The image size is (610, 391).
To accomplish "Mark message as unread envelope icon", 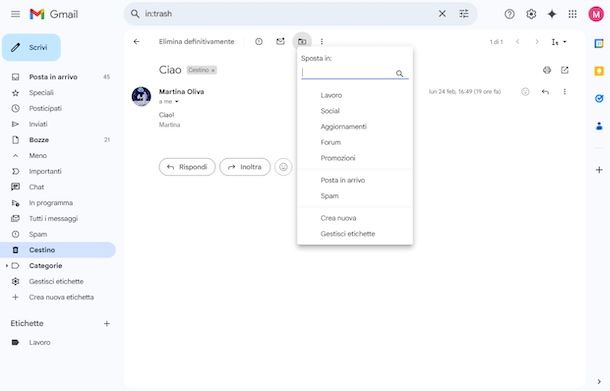I will click(x=280, y=41).
